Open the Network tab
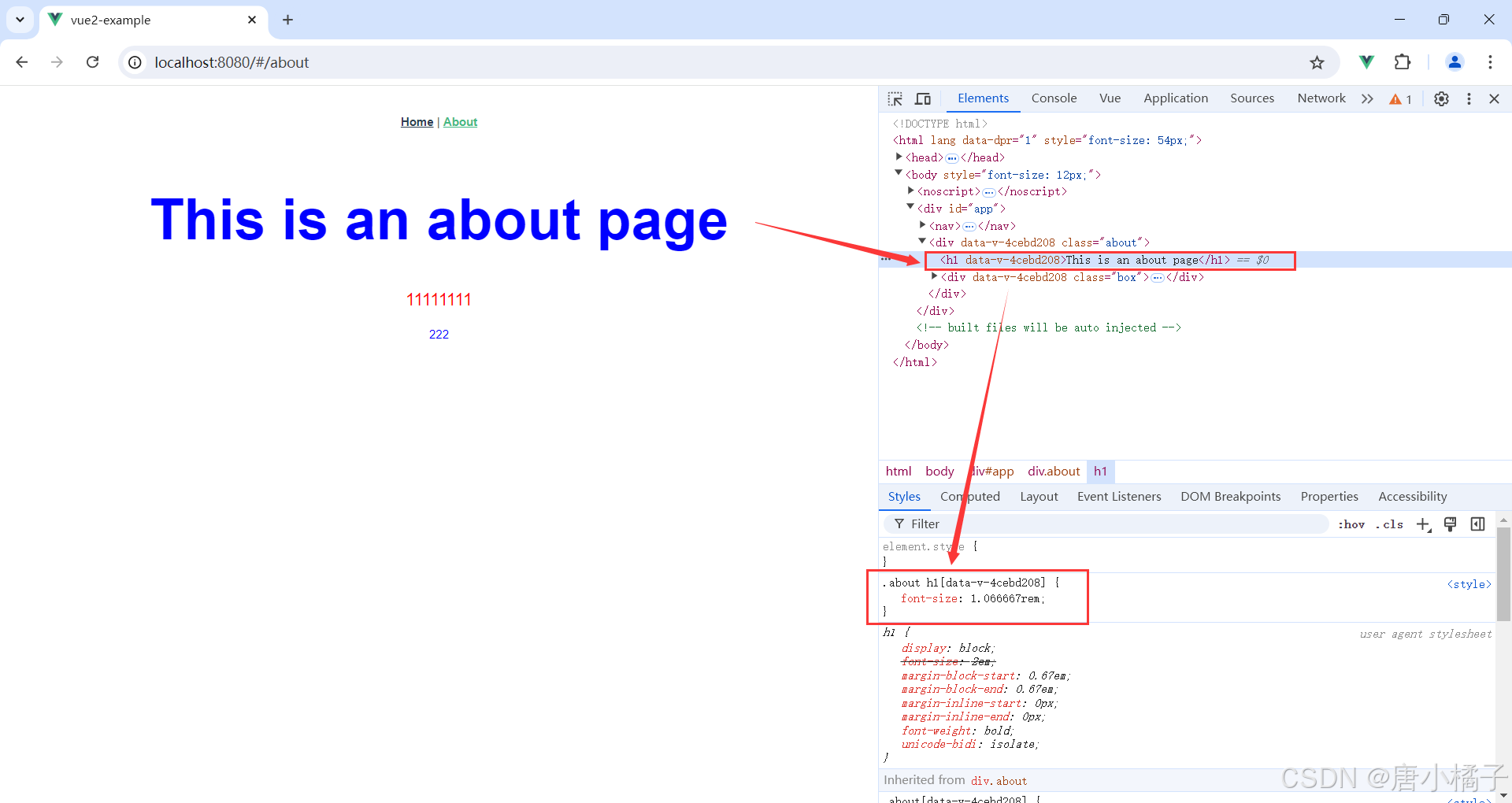Image resolution: width=1512 pixels, height=803 pixels. tap(1321, 98)
